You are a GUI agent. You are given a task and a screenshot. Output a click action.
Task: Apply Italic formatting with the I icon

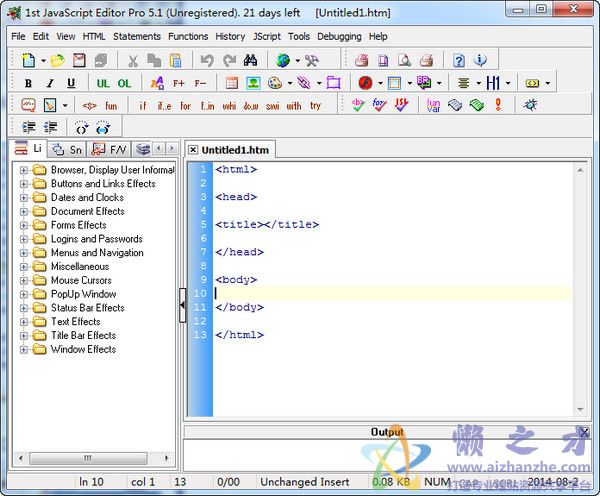(x=50, y=83)
